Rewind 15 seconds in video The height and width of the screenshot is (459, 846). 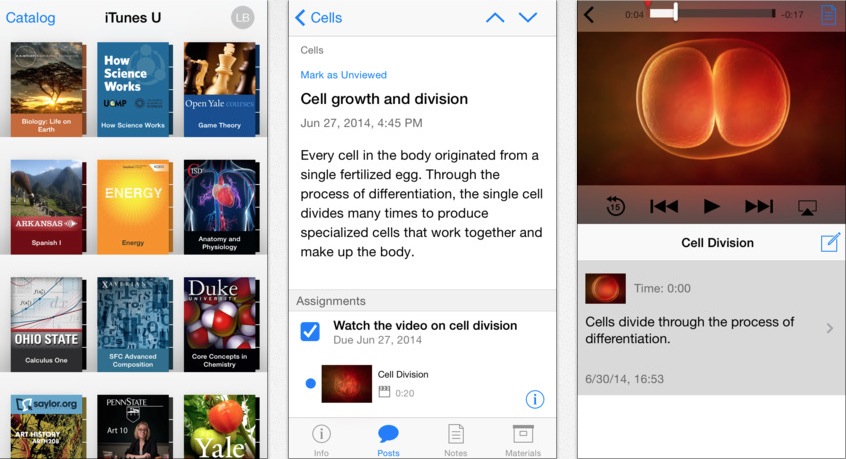615,206
